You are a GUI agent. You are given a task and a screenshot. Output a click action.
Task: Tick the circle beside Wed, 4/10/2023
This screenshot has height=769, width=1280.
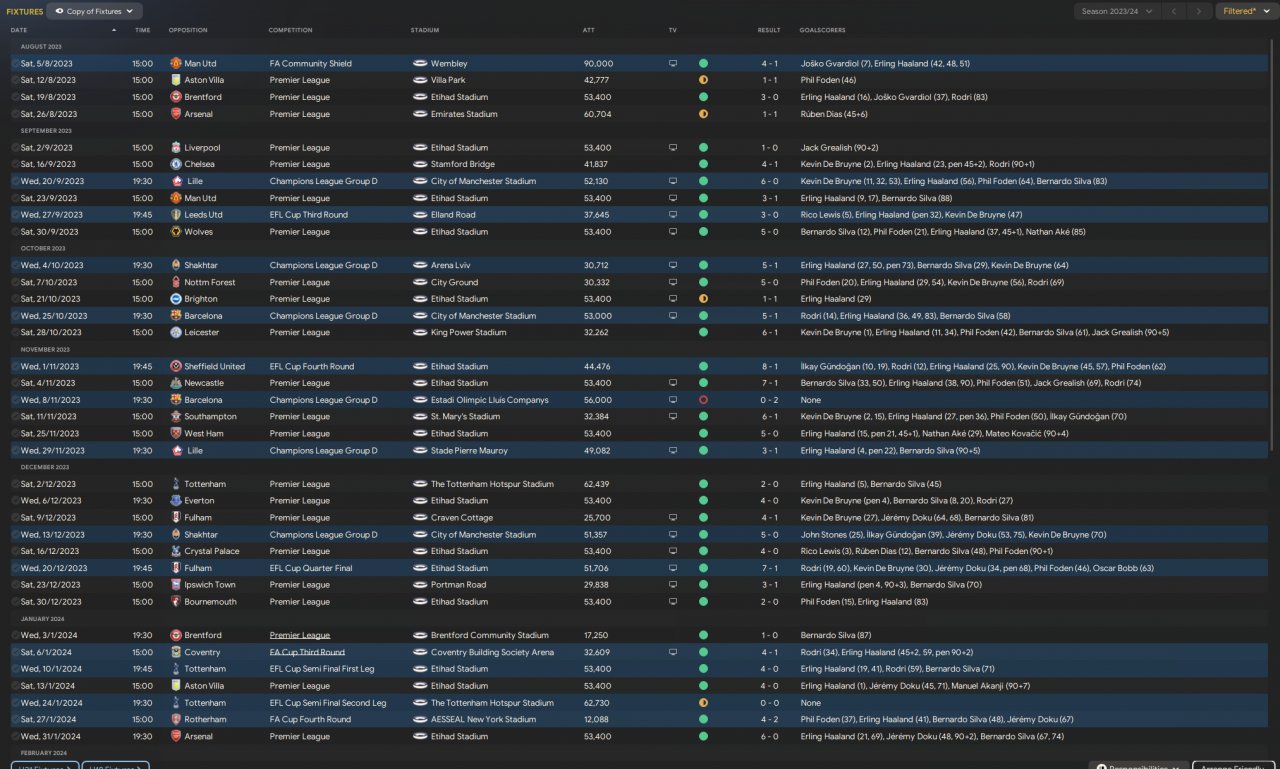tap(15, 265)
